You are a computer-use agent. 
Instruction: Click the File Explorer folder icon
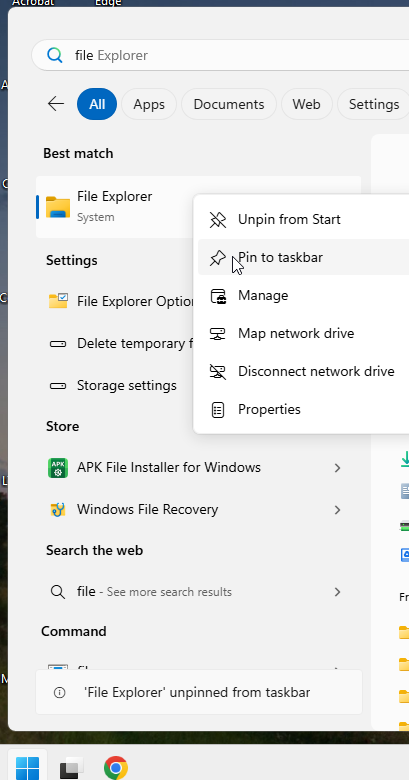(58, 207)
